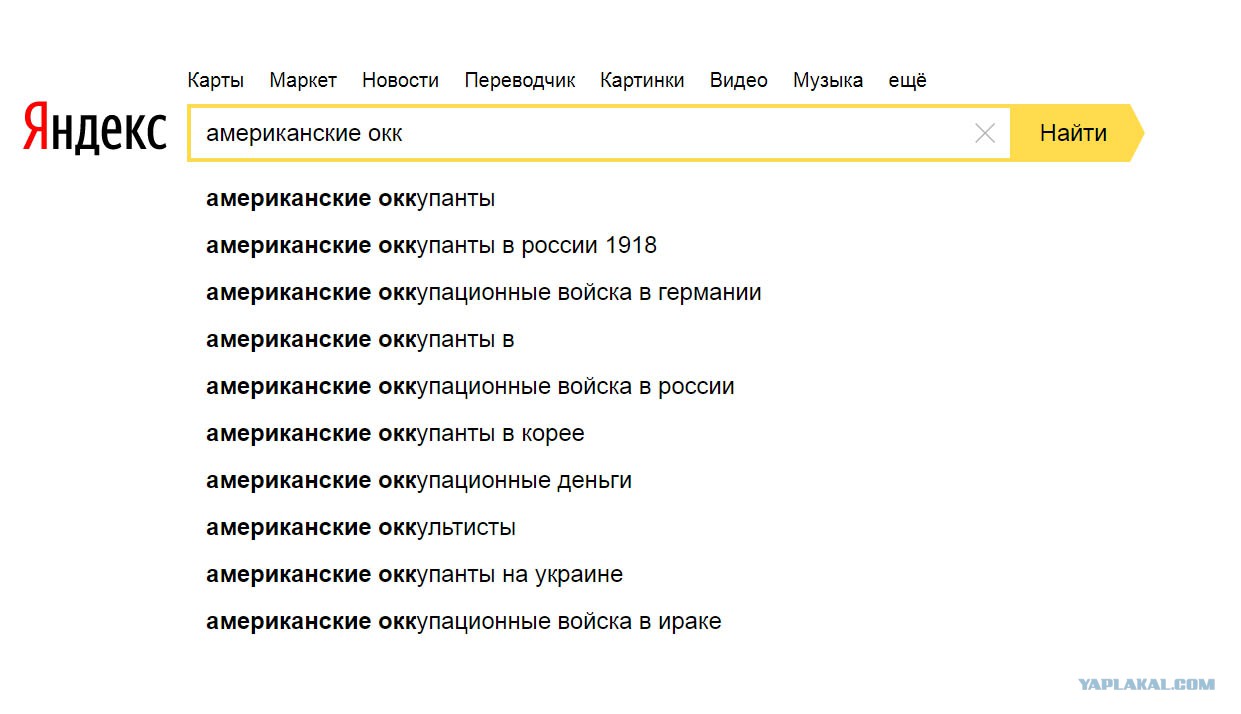The height and width of the screenshot is (714, 1241).
Task: Select suggestion оккупанты на украине
Action: 414,574
